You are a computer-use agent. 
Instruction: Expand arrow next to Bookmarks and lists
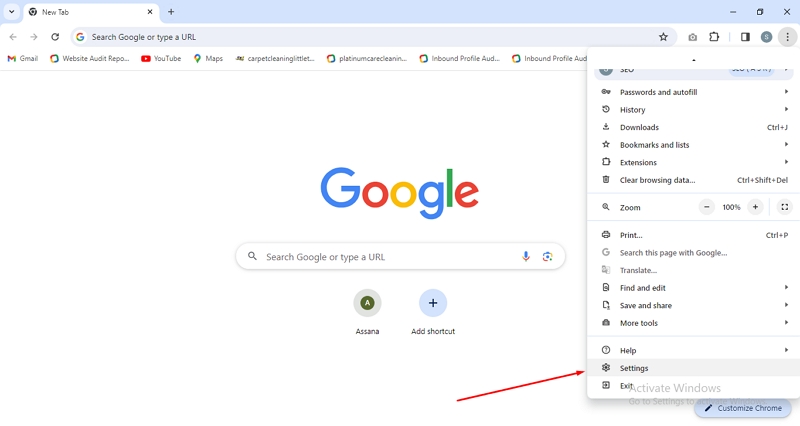click(x=786, y=144)
